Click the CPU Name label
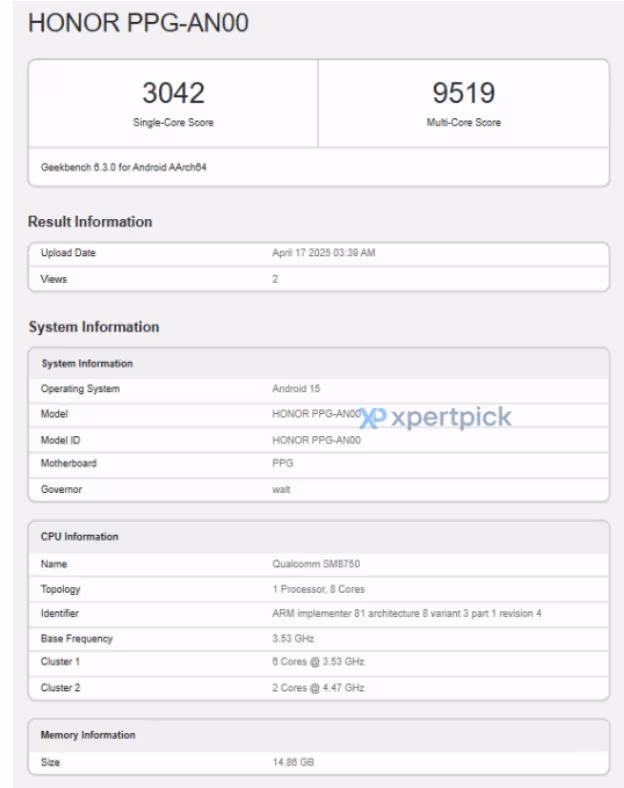The height and width of the screenshot is (788, 624). (x=54, y=564)
